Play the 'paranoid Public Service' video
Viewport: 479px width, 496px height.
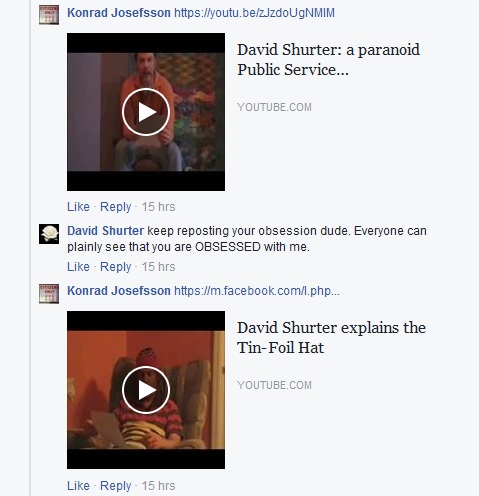click(146, 112)
